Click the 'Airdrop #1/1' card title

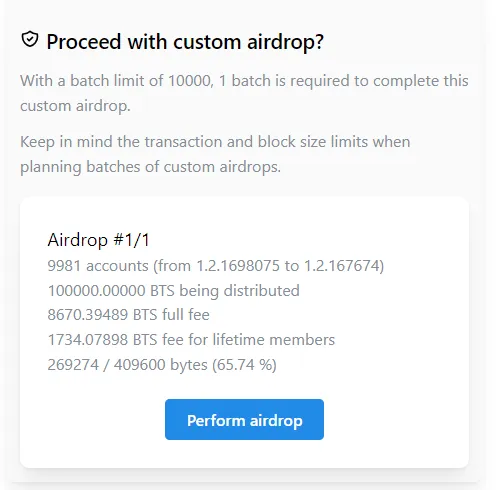point(98,240)
